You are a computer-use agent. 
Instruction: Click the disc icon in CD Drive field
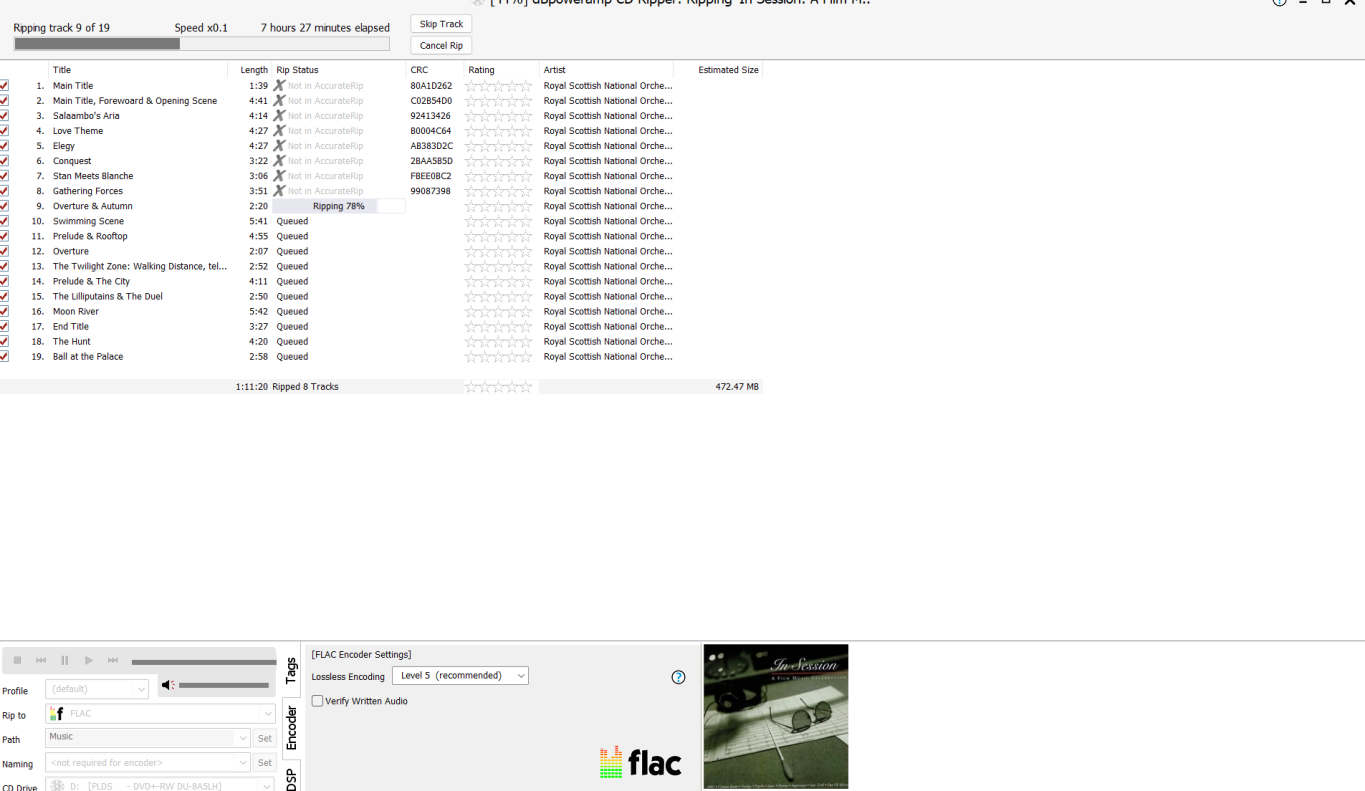[x=57, y=786]
